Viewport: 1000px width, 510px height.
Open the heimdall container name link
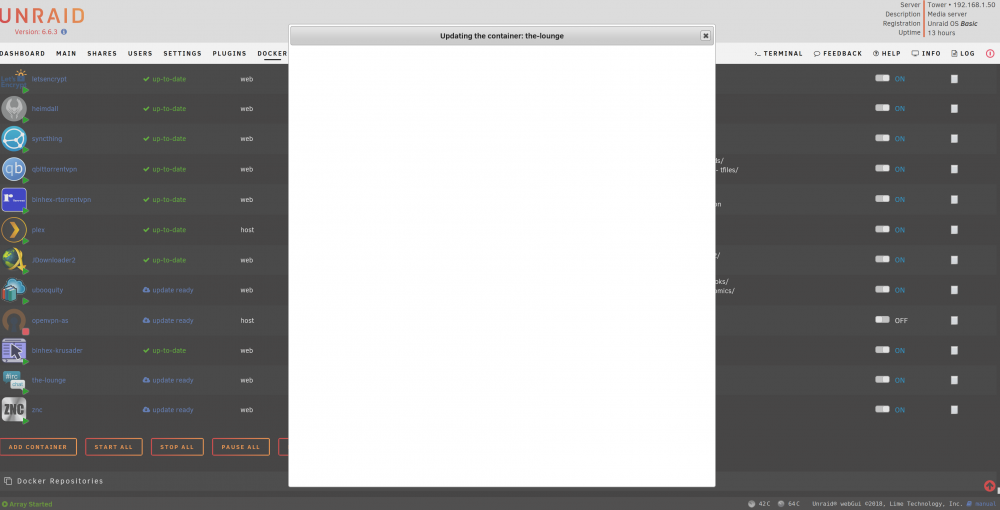click(45, 109)
